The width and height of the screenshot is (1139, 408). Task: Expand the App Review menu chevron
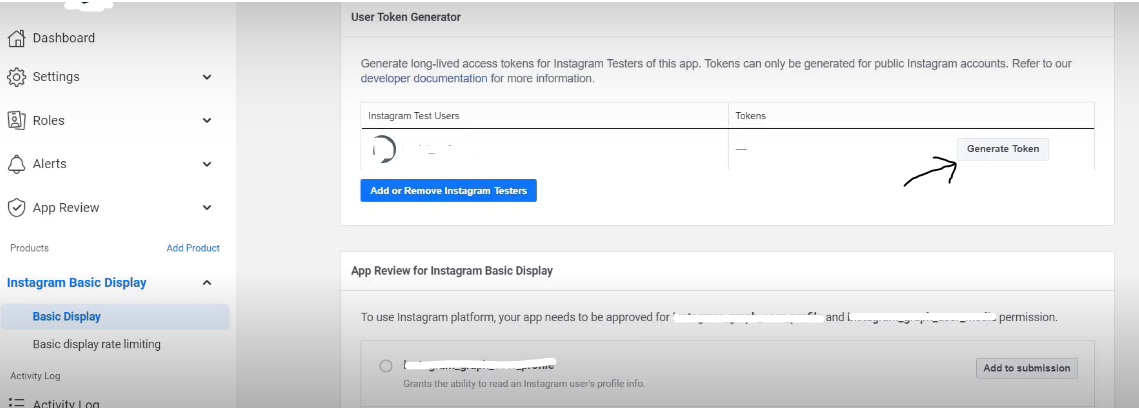[207, 208]
